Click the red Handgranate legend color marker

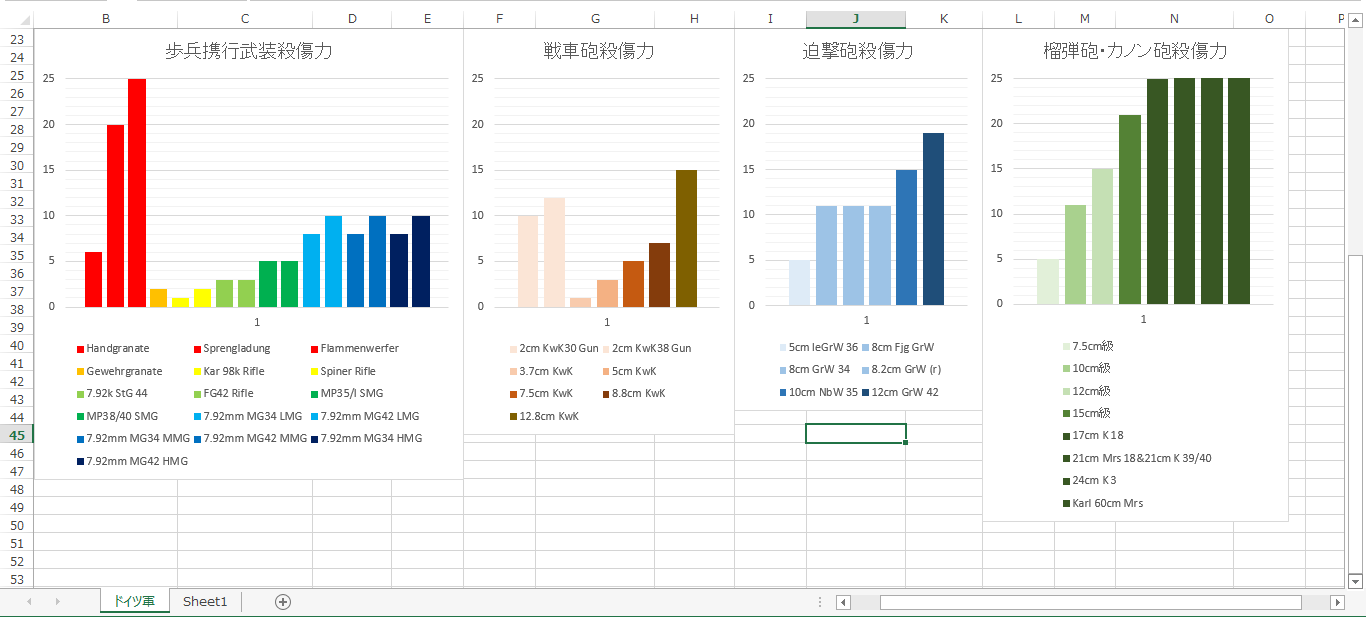80,349
